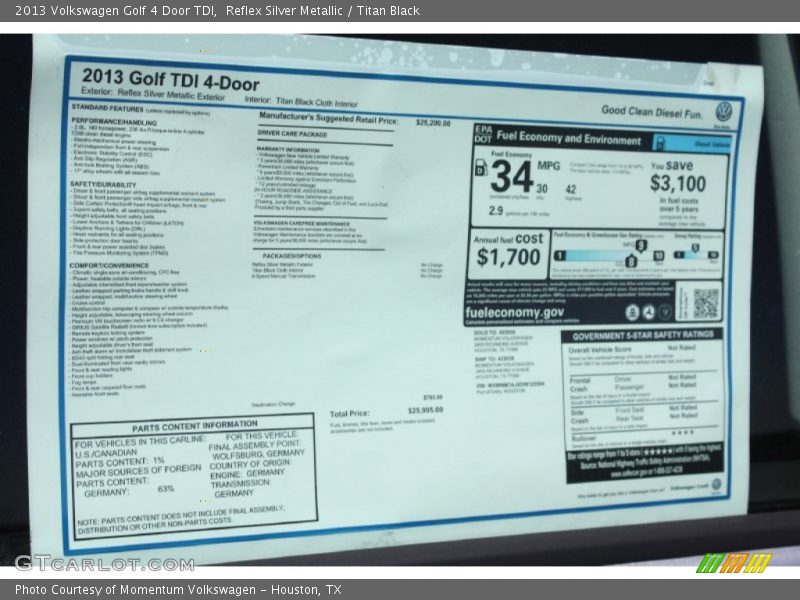This screenshot has width=800, height=600.
Task: Click the fuel pump icon beside 34 MPG
Action: coord(481,170)
